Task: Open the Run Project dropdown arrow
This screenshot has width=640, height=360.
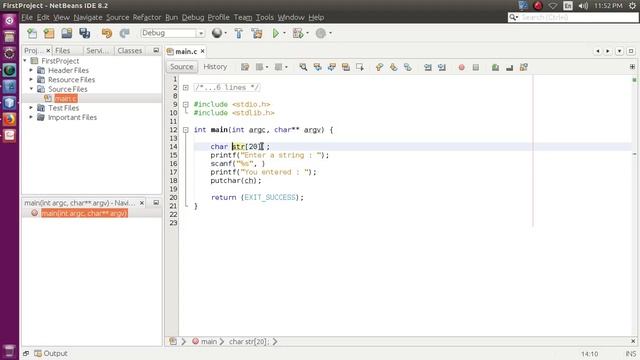Action: [284, 33]
